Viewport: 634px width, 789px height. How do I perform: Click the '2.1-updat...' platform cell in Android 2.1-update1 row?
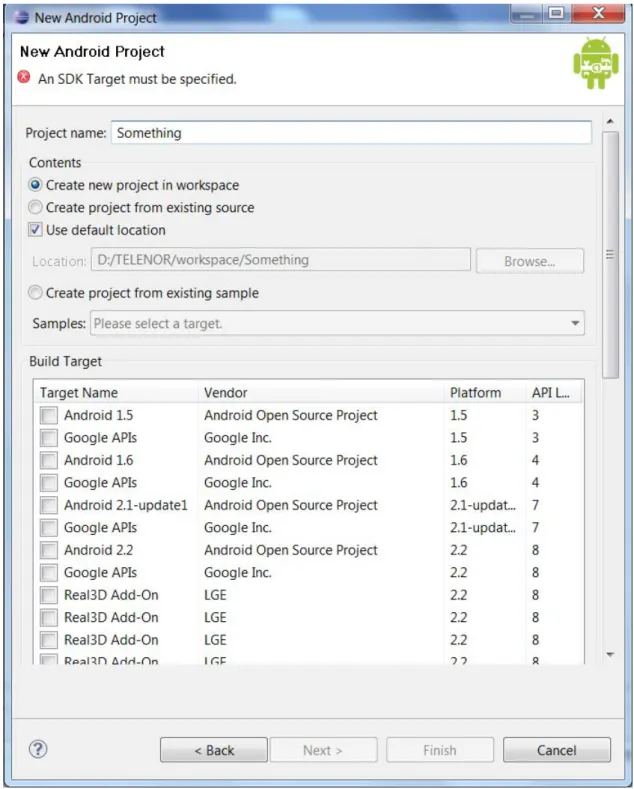click(x=483, y=505)
